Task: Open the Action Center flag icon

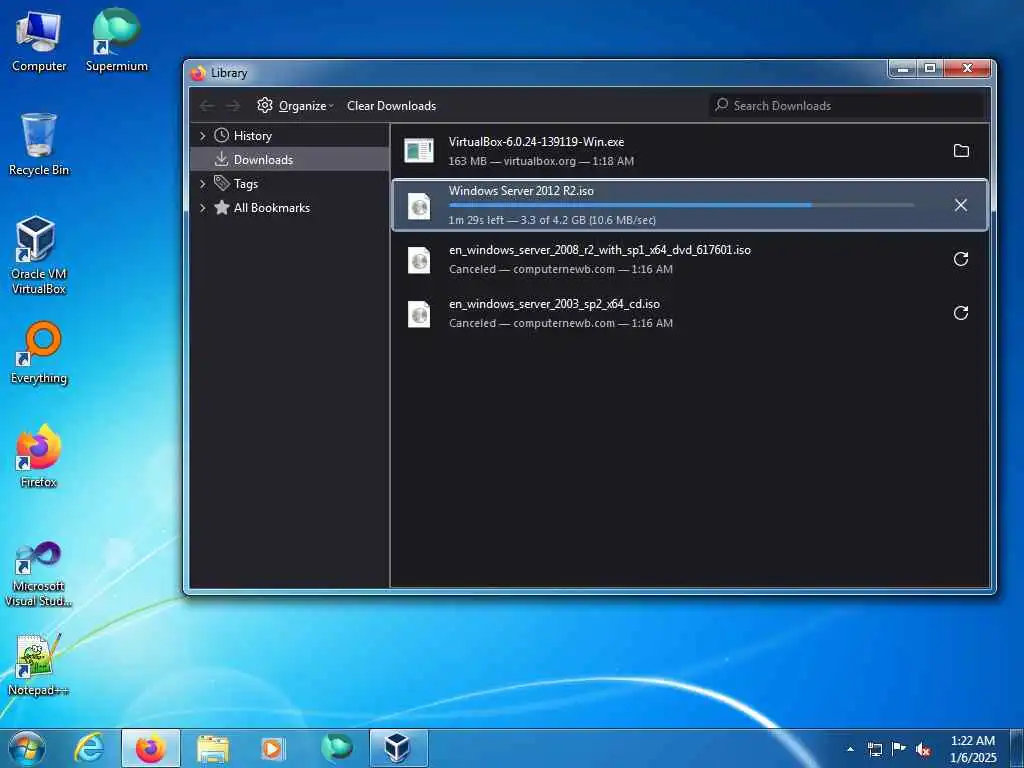Action: point(899,749)
